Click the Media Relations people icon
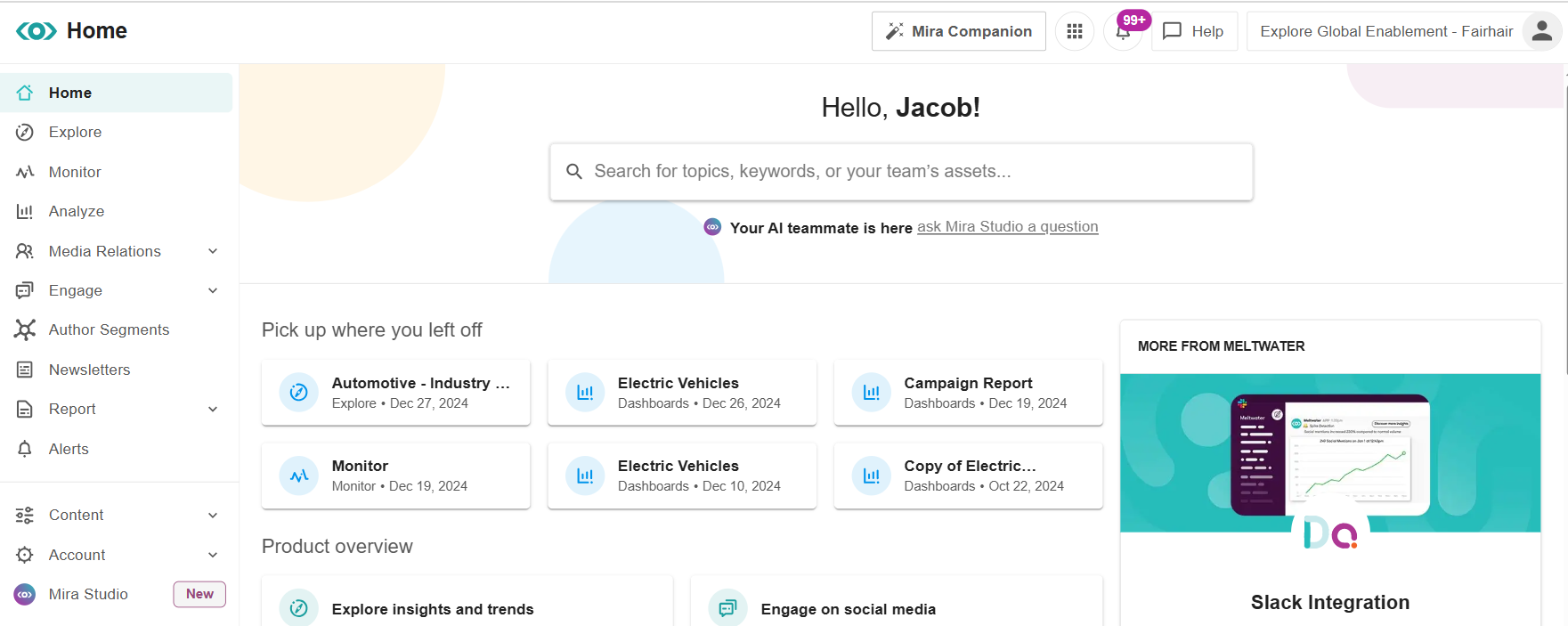Screen dimensions: 1568x626 [x=25, y=251]
